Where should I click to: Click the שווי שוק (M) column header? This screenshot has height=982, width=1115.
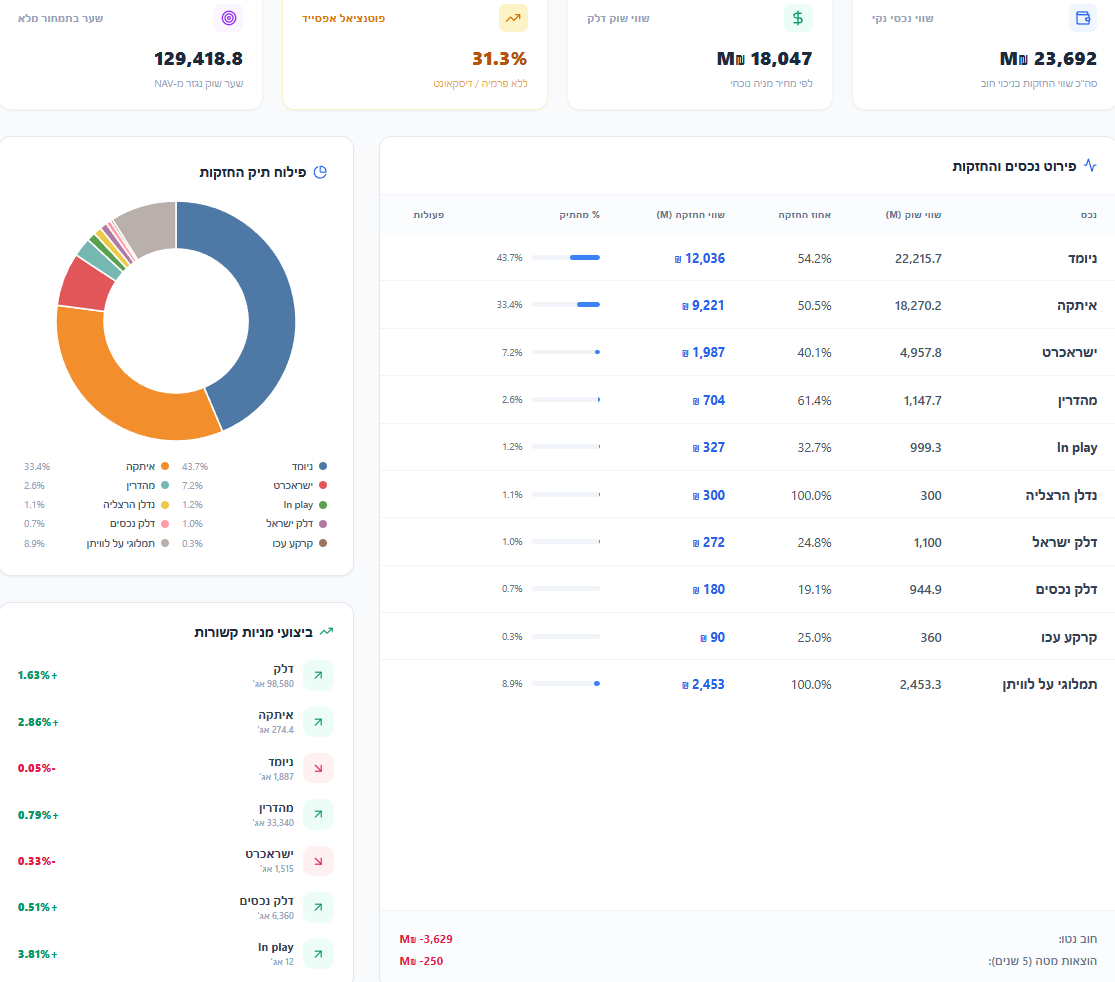(913, 215)
